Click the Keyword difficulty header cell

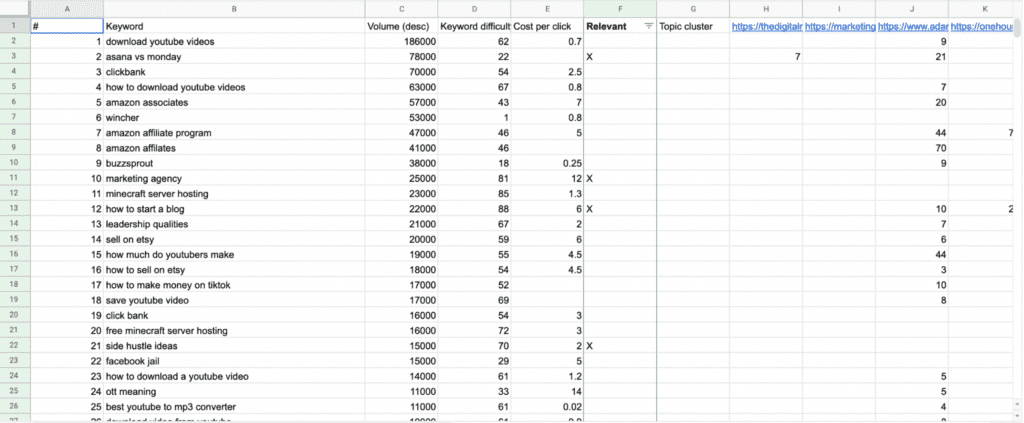[x=474, y=26]
